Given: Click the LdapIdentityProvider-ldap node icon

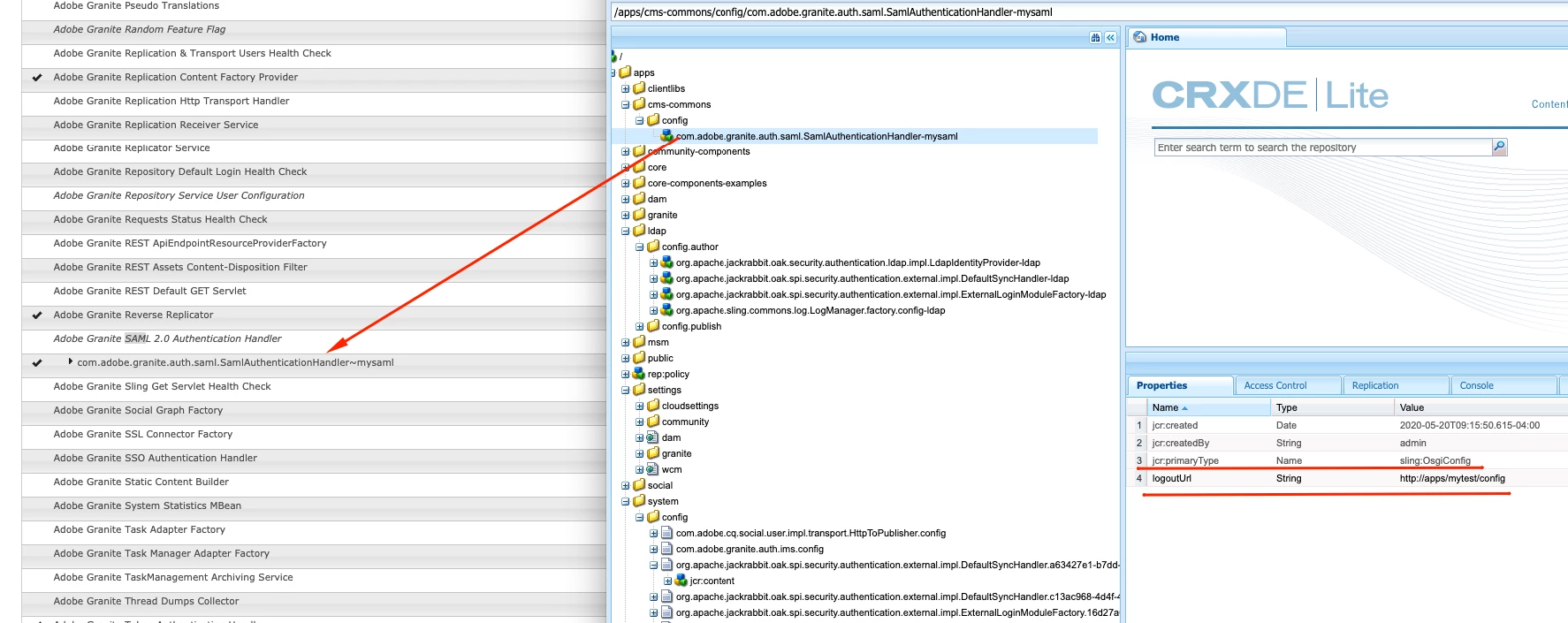Looking at the screenshot, I should point(667,262).
